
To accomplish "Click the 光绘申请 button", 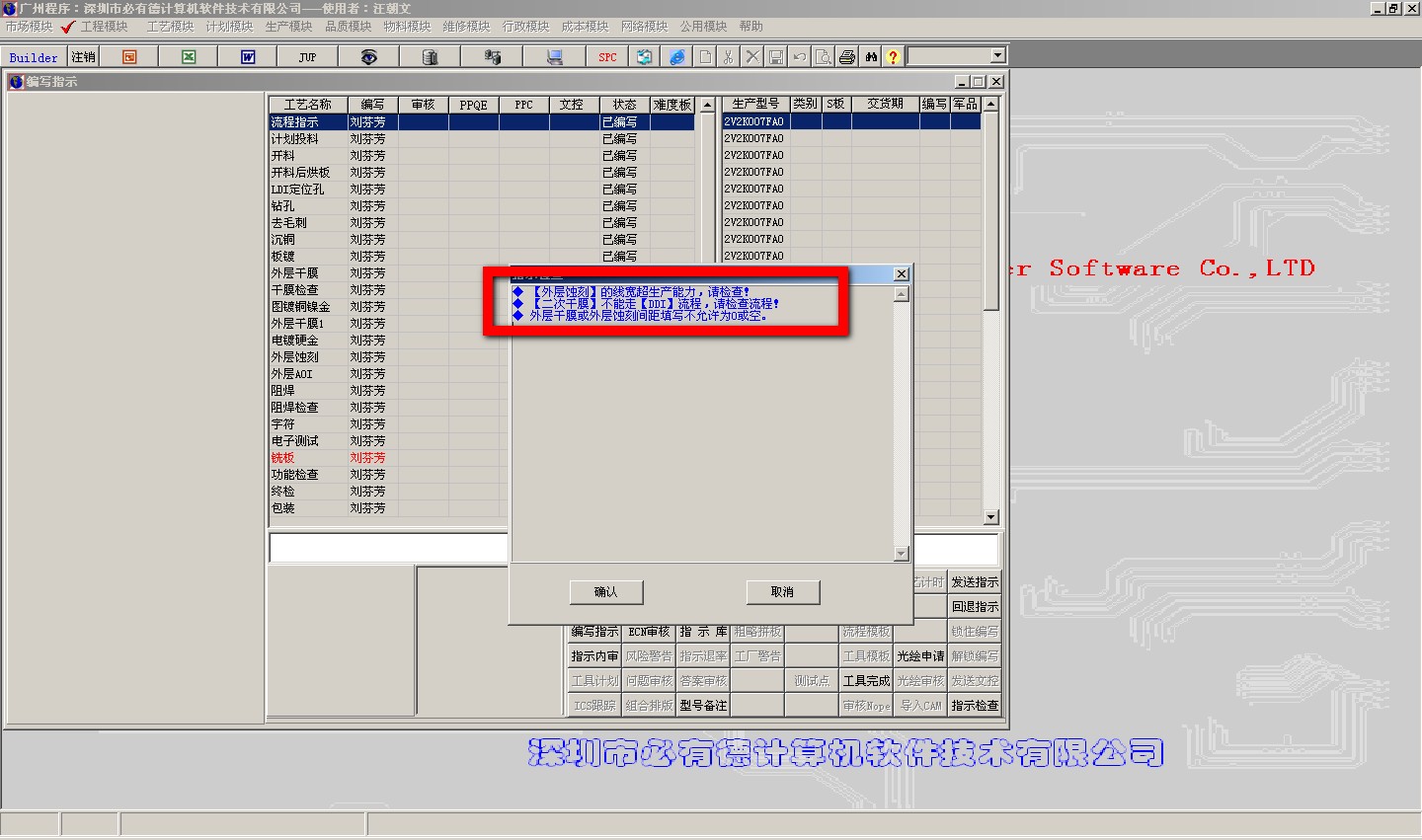I will point(920,656).
